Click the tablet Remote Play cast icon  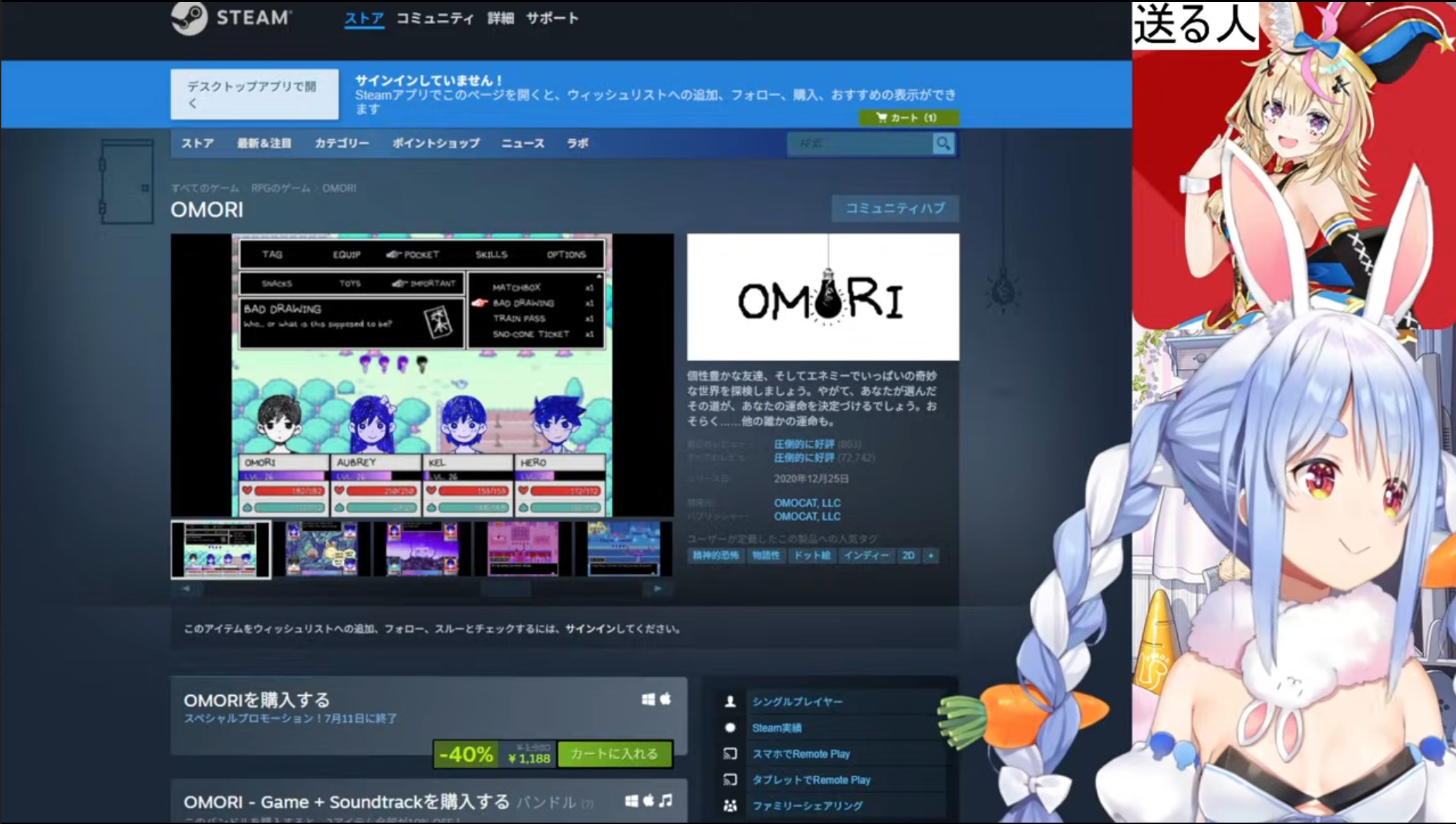click(x=730, y=779)
